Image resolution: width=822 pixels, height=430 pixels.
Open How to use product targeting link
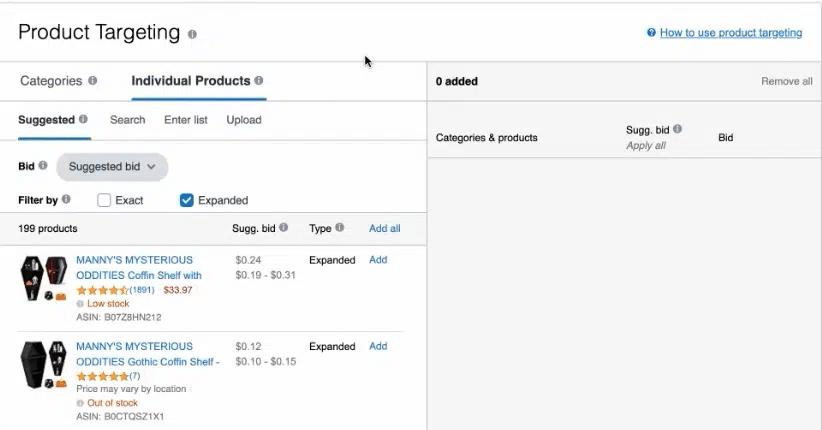(x=730, y=33)
